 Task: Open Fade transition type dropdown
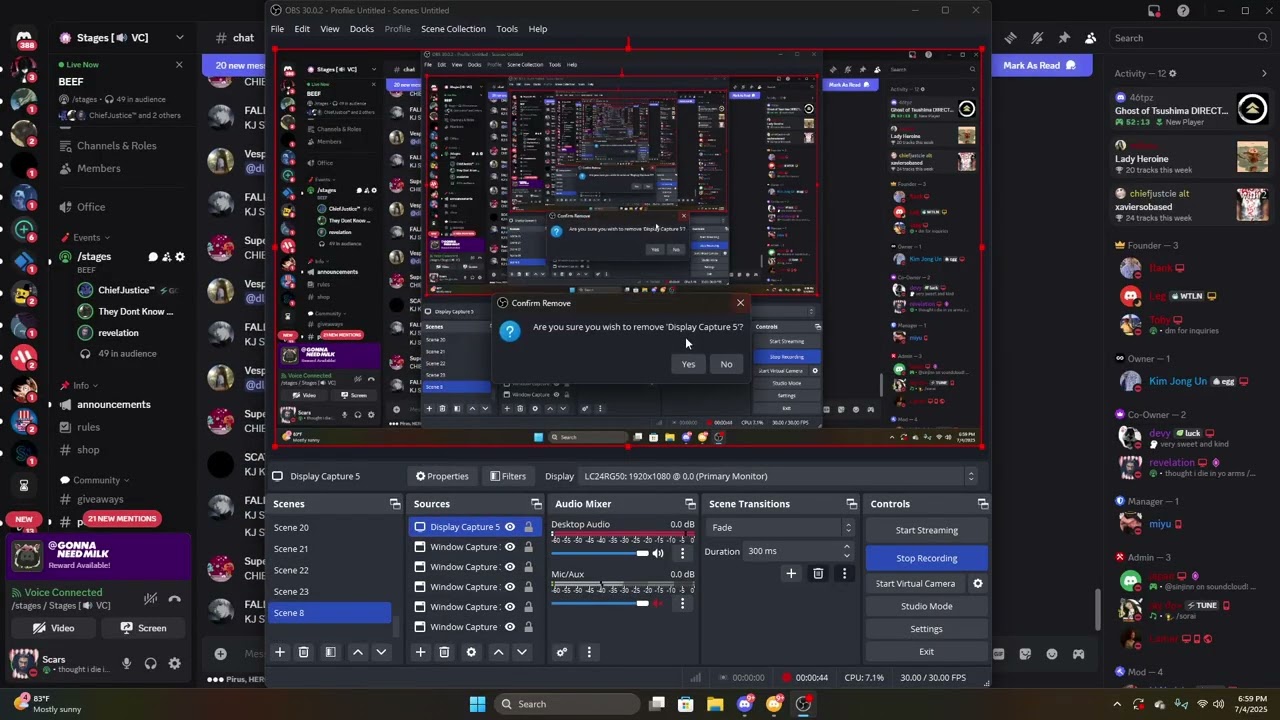click(781, 528)
